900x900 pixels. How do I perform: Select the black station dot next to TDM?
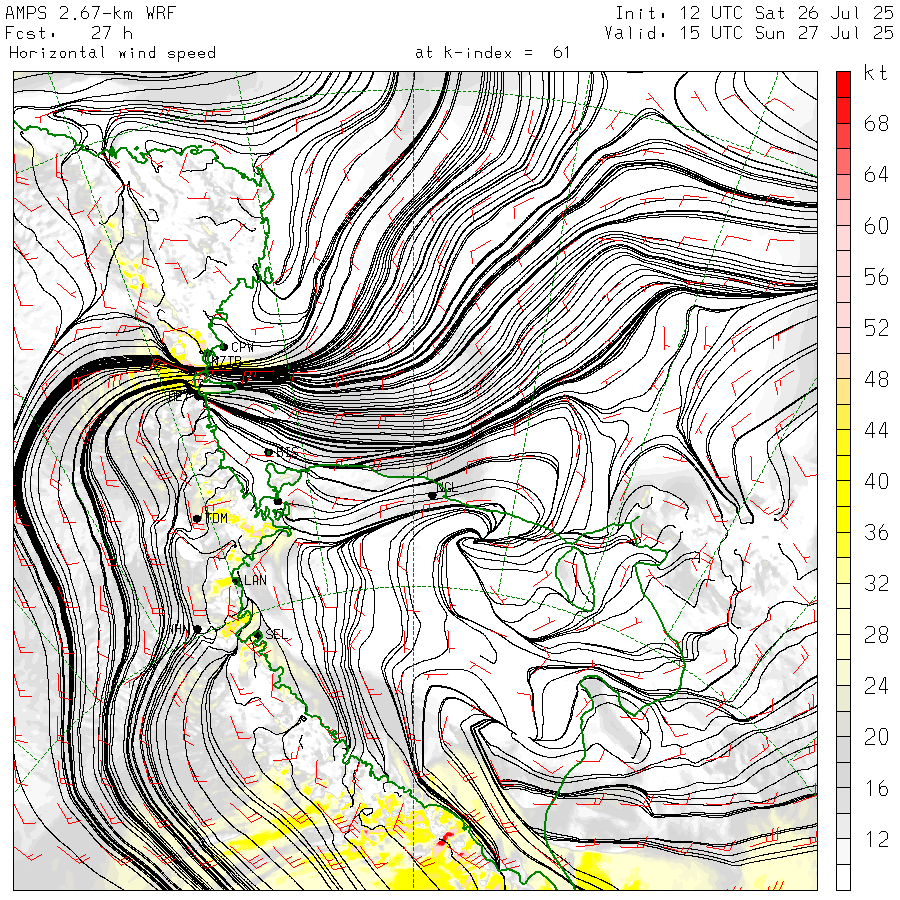[x=197, y=519]
